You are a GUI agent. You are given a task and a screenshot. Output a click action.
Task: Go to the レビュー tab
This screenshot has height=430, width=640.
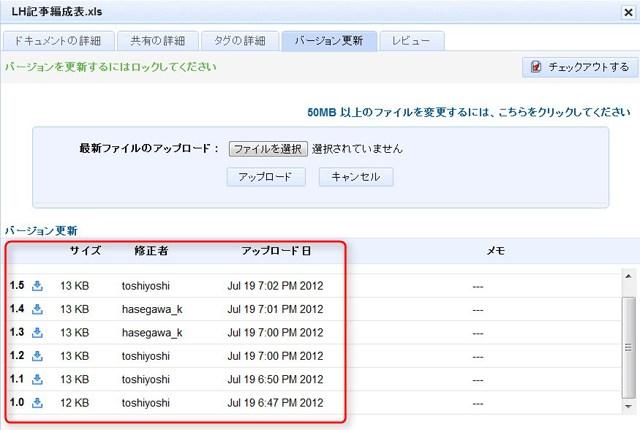coord(412,41)
